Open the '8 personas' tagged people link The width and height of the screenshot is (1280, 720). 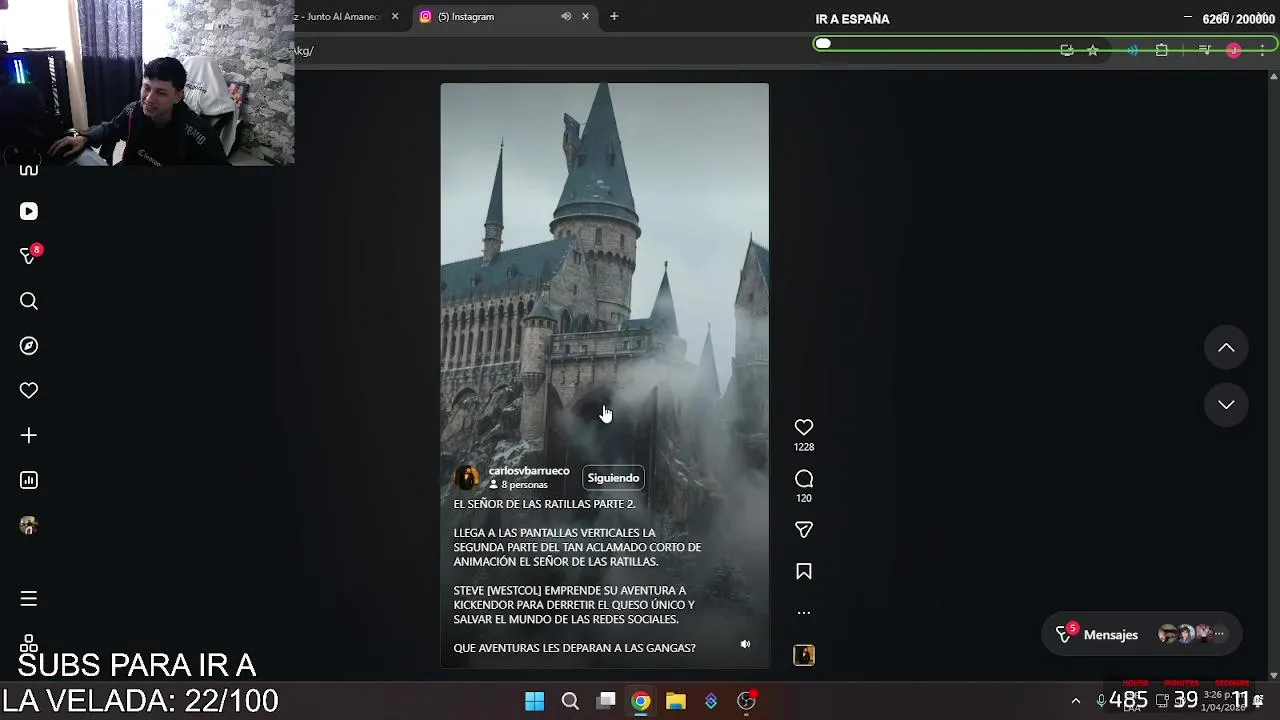519,485
